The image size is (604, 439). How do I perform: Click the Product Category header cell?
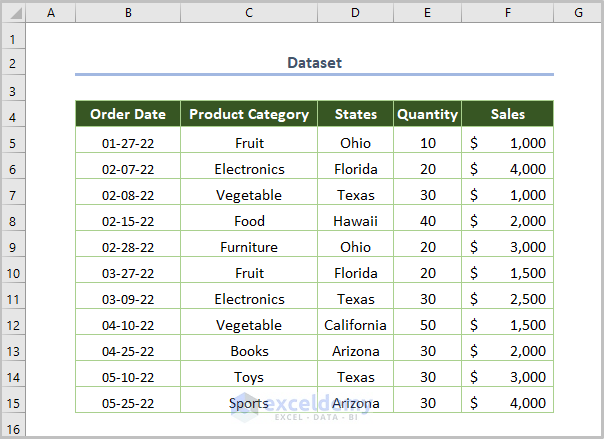click(x=249, y=114)
